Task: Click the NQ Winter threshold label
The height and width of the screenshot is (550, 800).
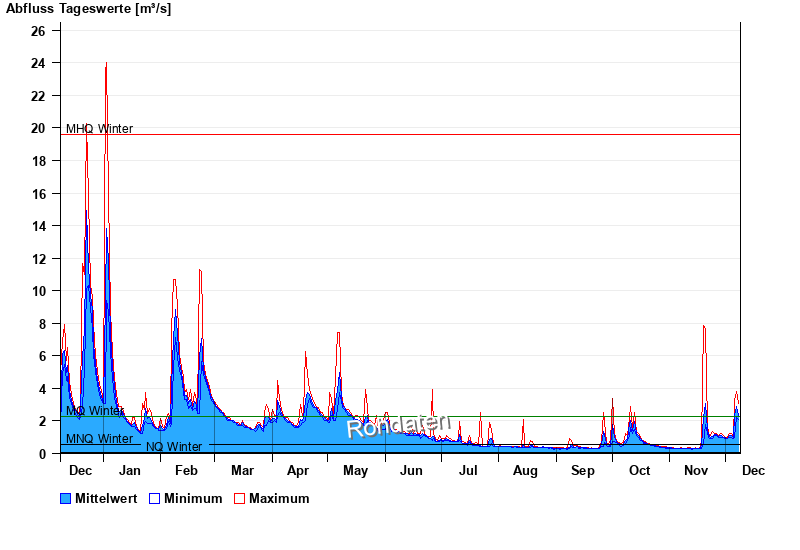Action: pyautogui.click(x=174, y=447)
